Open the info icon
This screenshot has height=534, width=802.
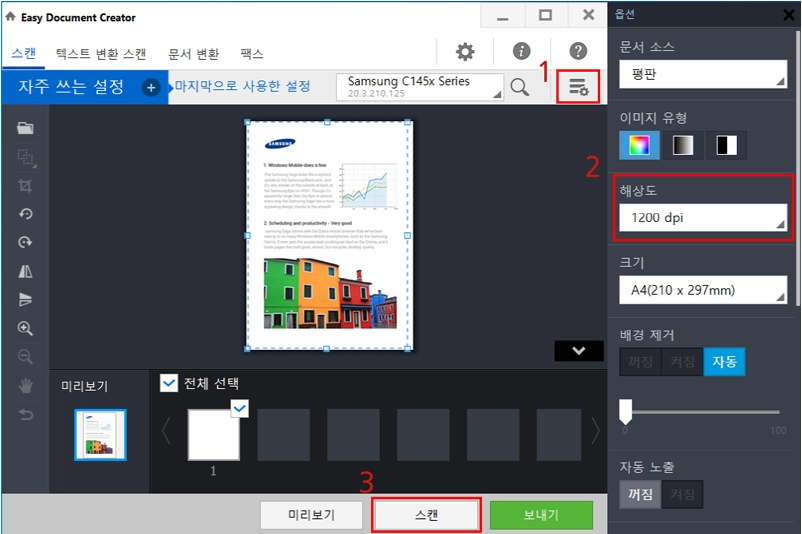tap(521, 51)
